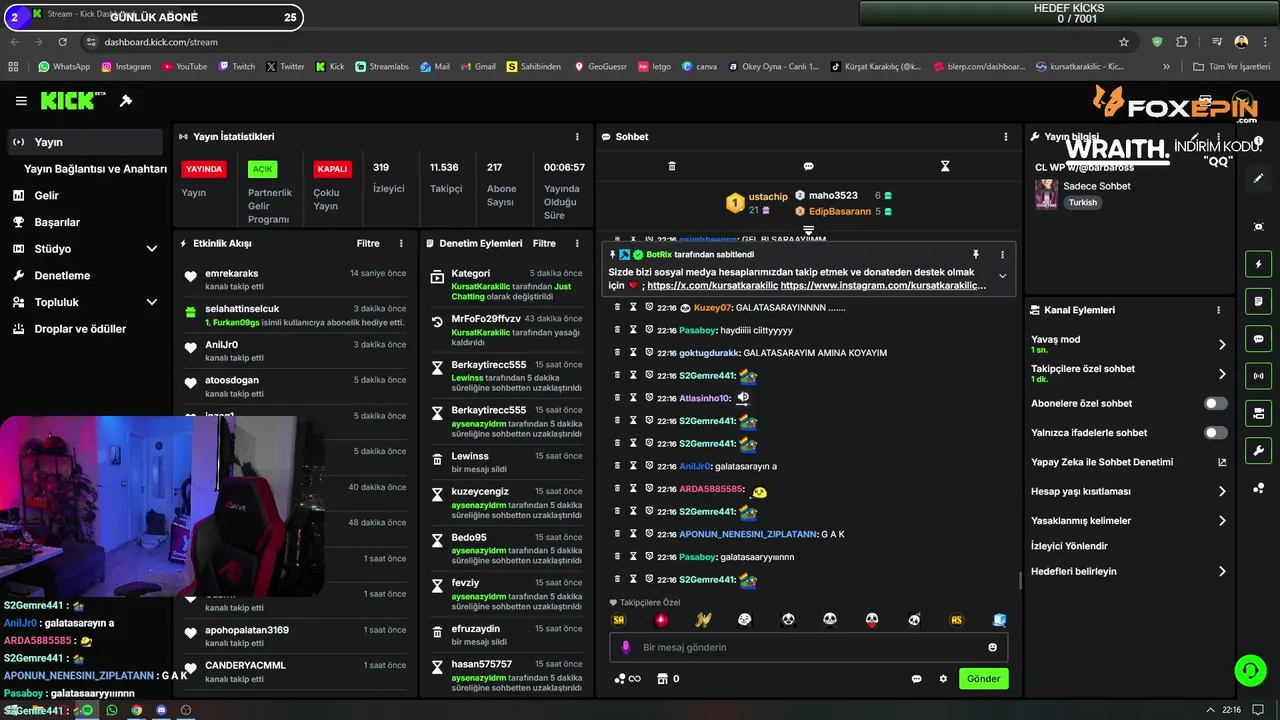Open Hedefleri belirleyin settings arrow
This screenshot has height=720, width=1280.
click(1222, 572)
